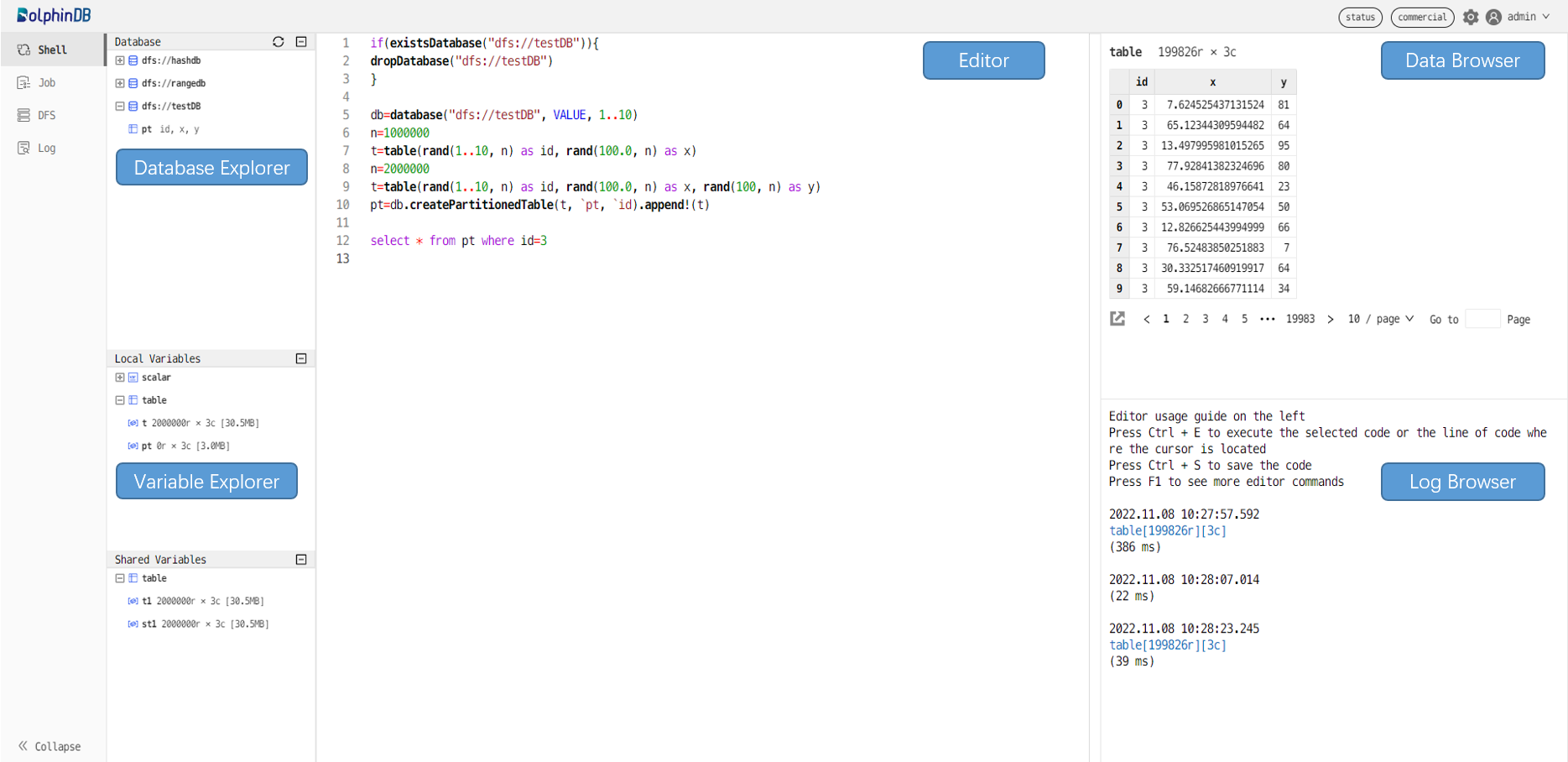This screenshot has width=1568, height=762.
Task: Collapse the Database panel with minus icon
Action: tap(301, 42)
